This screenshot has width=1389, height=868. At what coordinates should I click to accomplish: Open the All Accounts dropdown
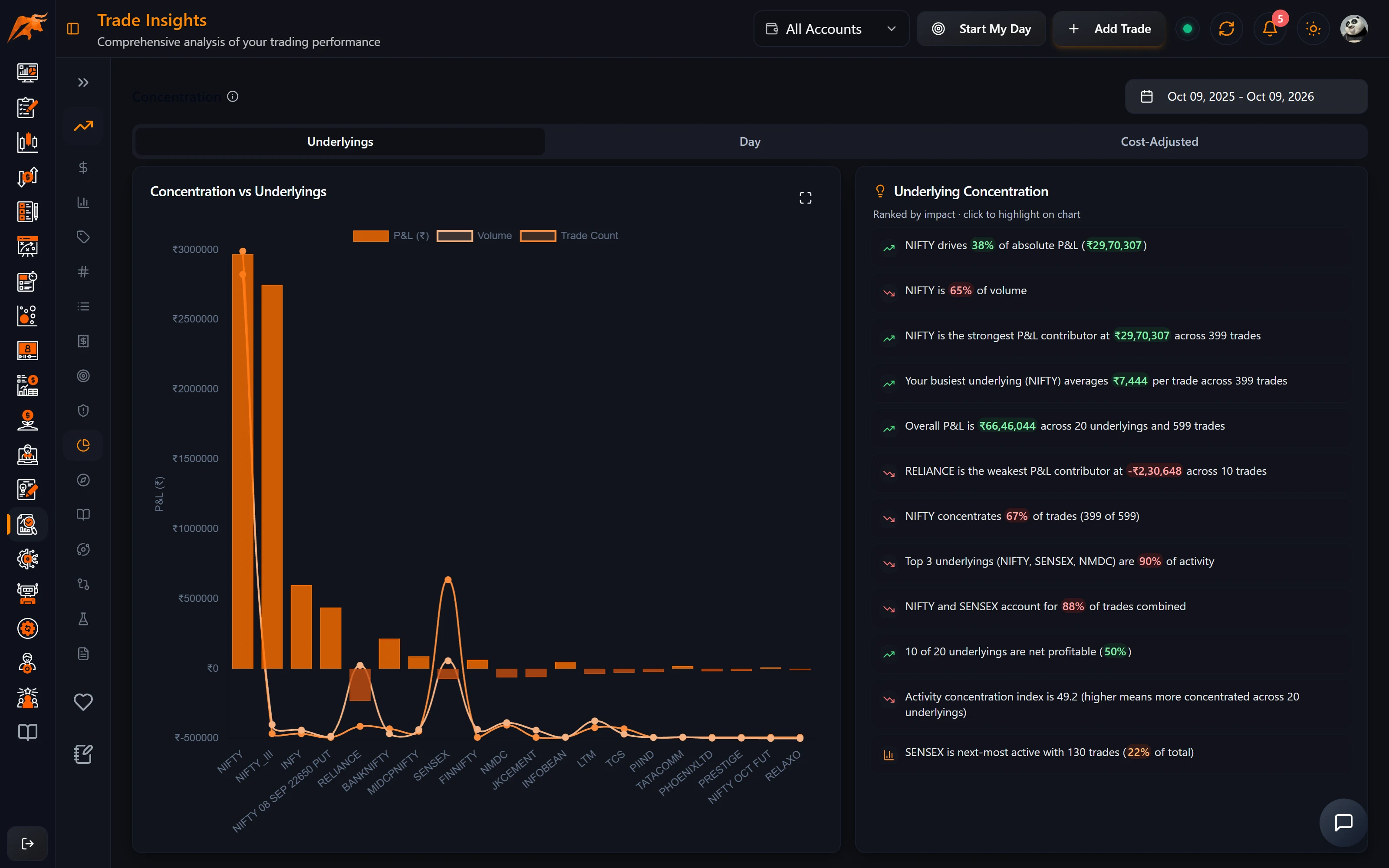831,29
